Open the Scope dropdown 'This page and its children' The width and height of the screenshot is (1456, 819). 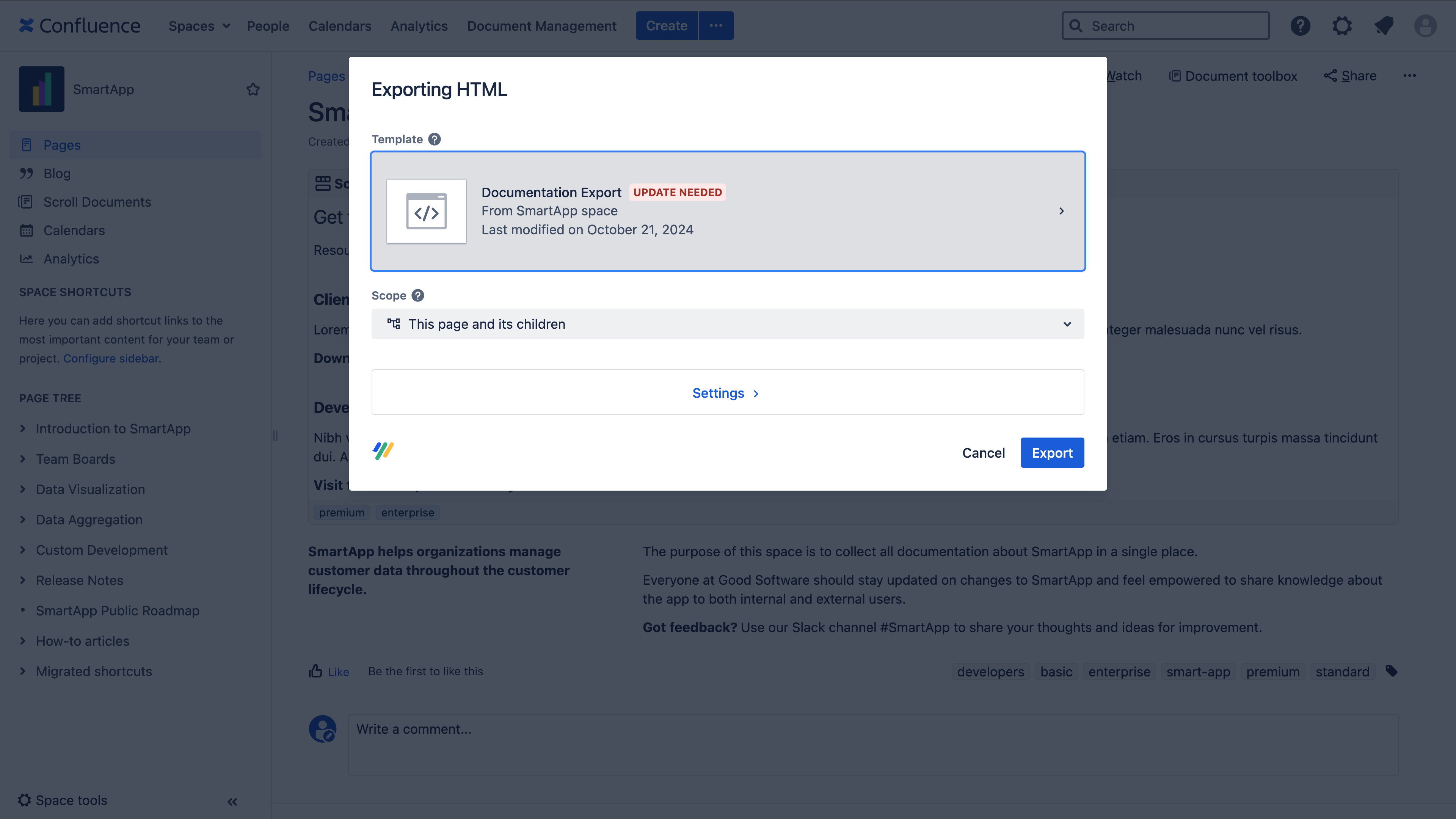[x=728, y=324]
